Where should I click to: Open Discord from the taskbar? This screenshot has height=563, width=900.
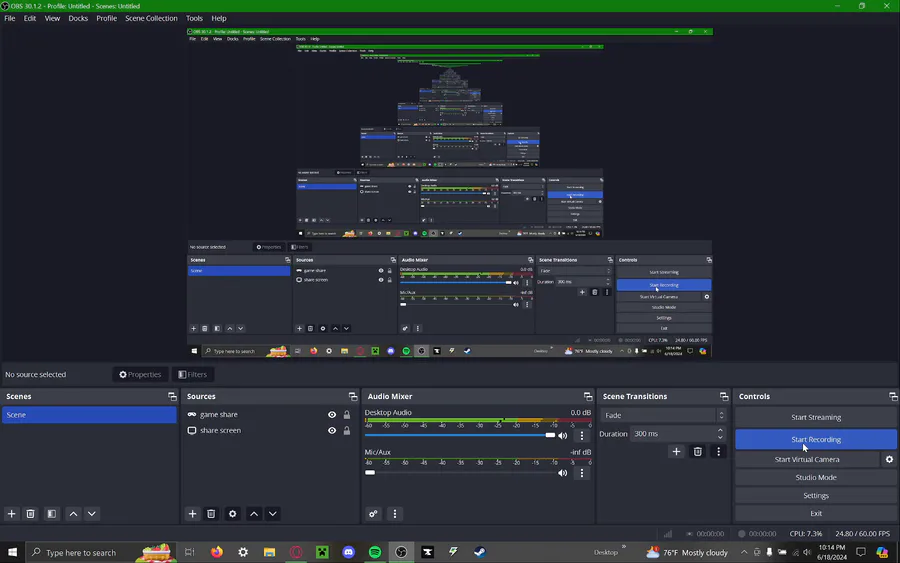pos(348,552)
